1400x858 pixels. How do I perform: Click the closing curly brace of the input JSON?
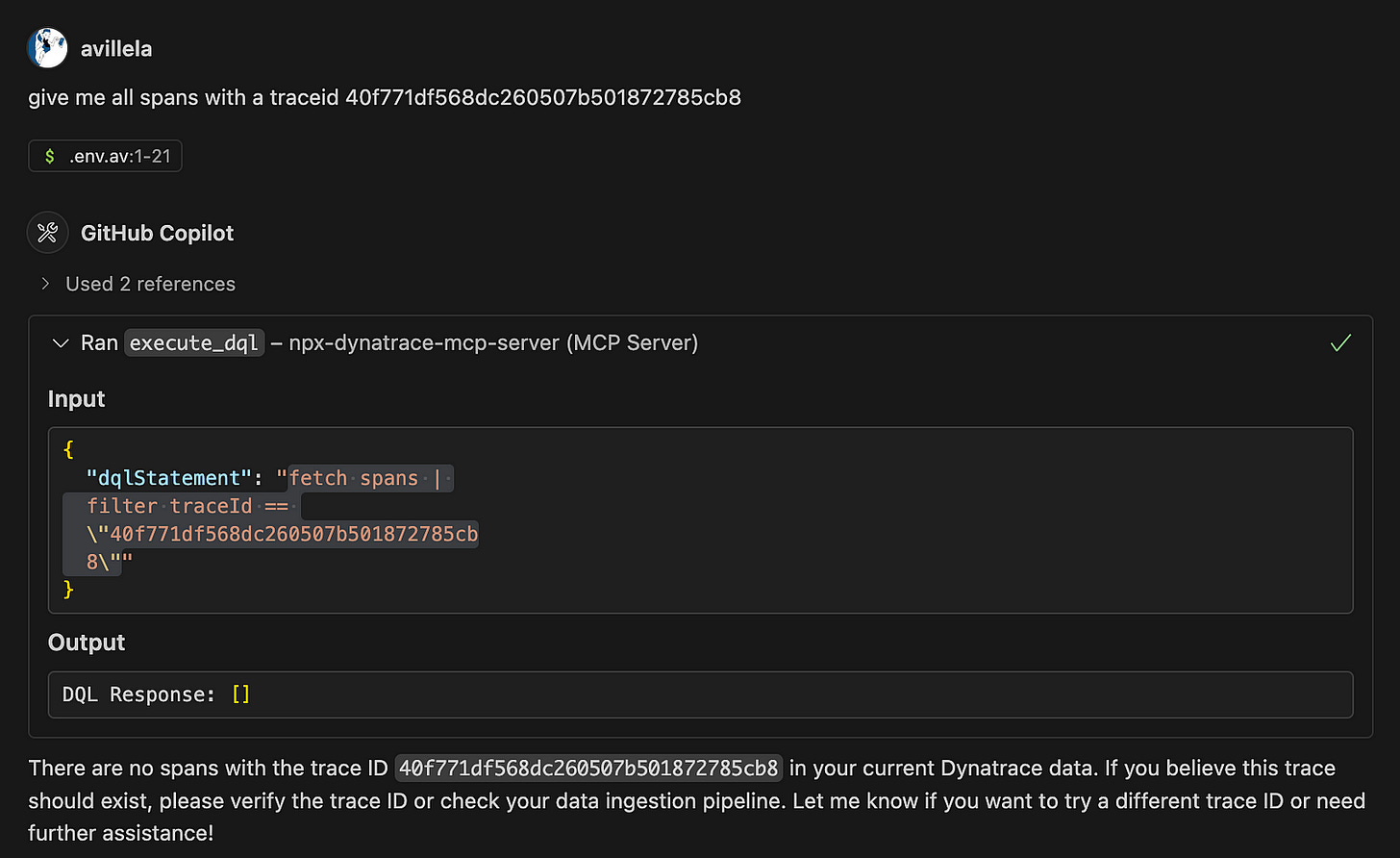[68, 589]
